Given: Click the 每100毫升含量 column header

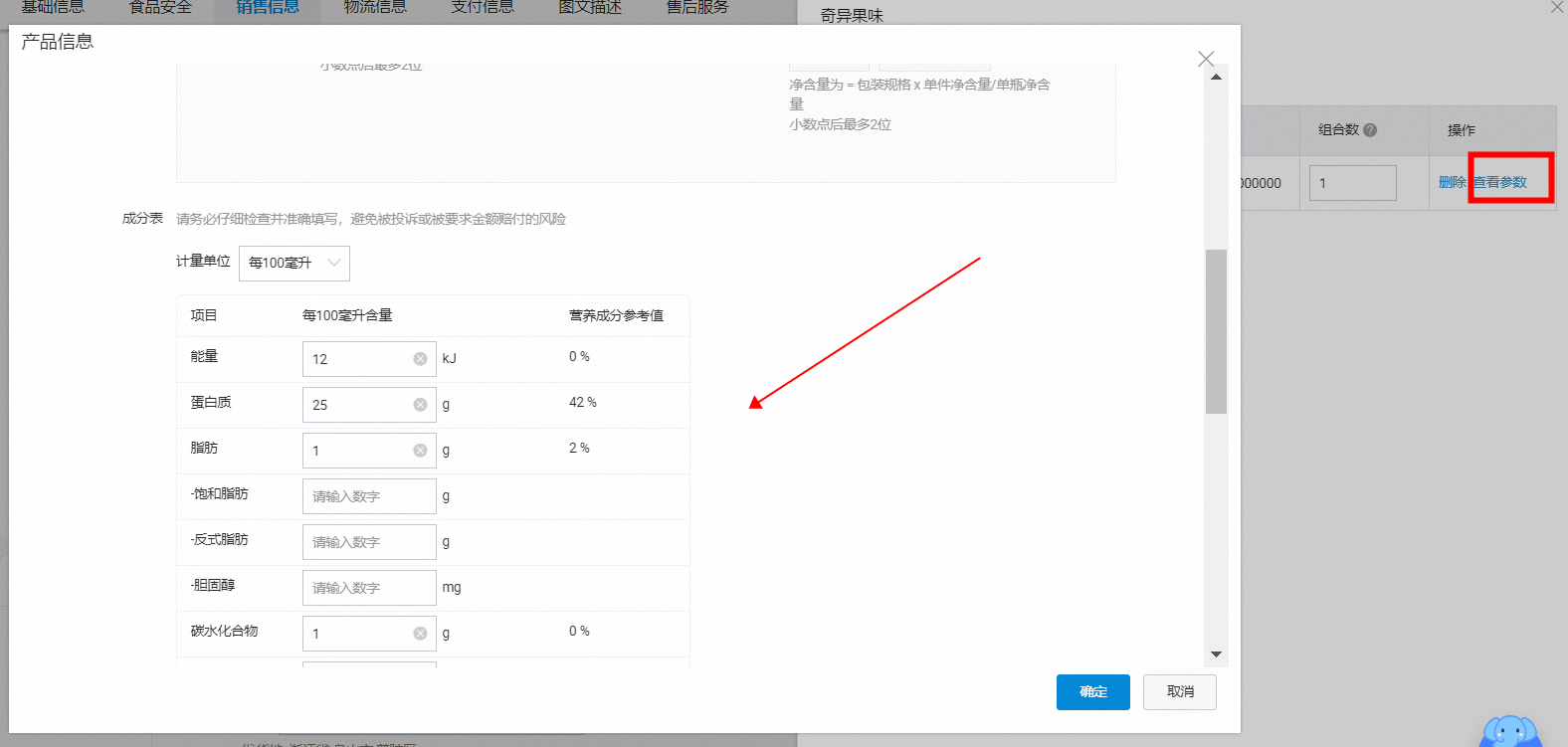Looking at the screenshot, I should tap(347, 315).
